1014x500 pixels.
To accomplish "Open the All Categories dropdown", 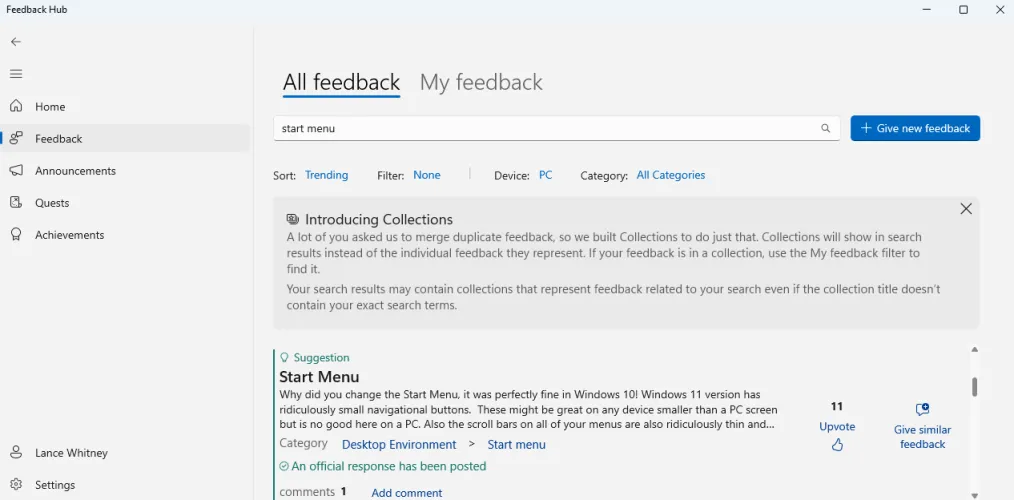I will (x=670, y=175).
